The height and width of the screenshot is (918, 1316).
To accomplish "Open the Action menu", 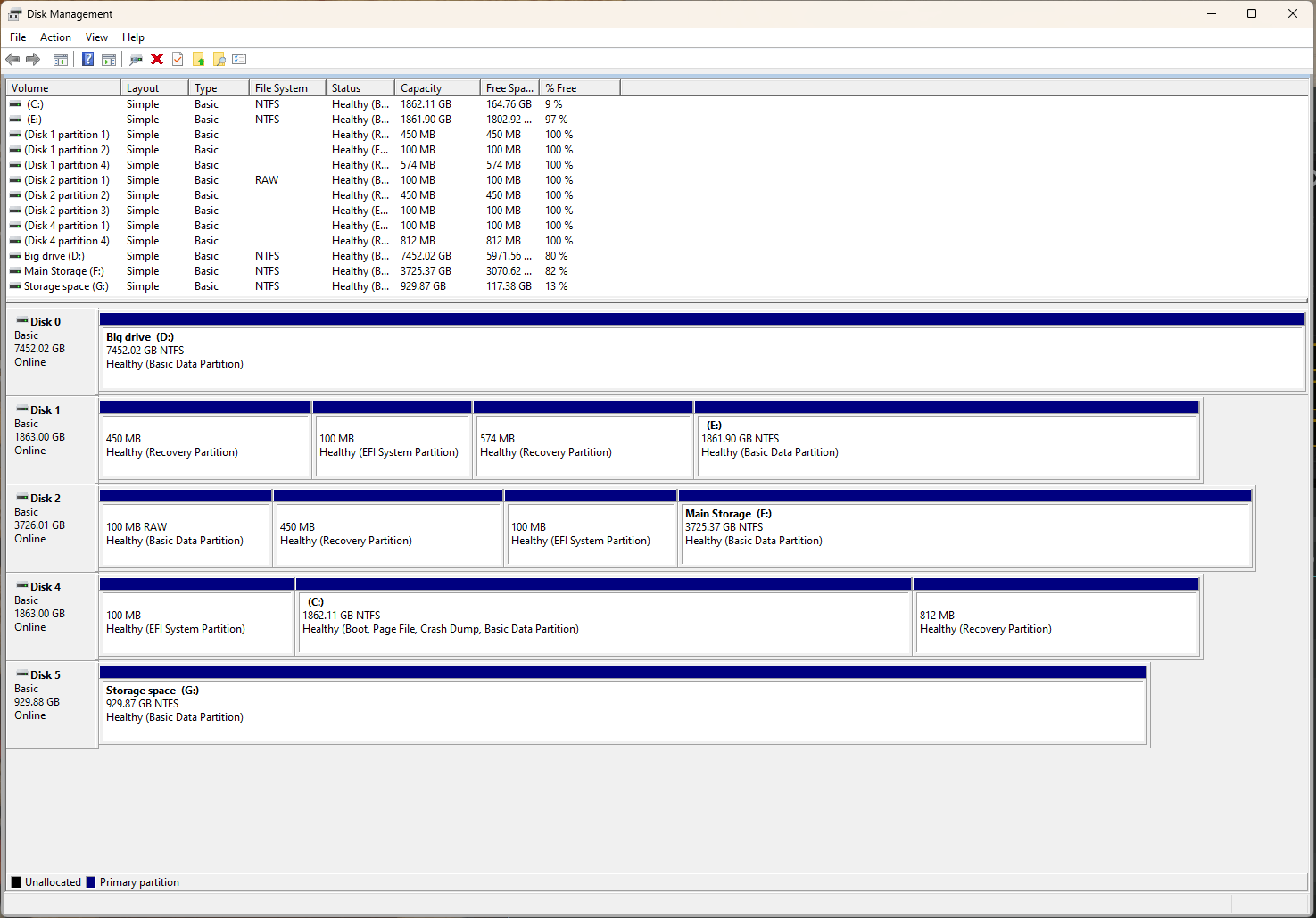I will (55, 37).
